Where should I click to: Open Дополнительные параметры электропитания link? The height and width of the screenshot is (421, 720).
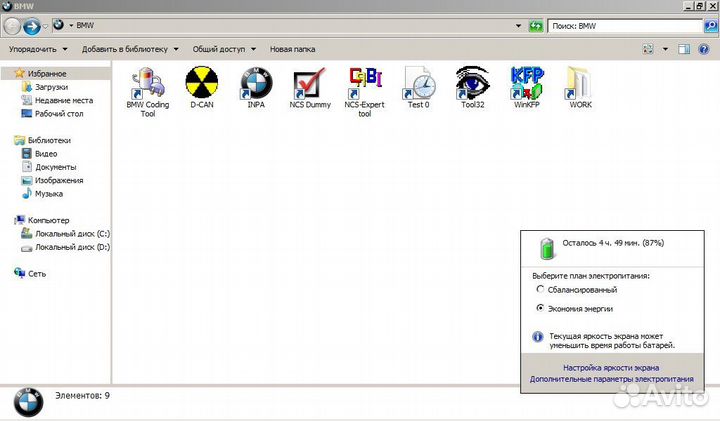(612, 379)
